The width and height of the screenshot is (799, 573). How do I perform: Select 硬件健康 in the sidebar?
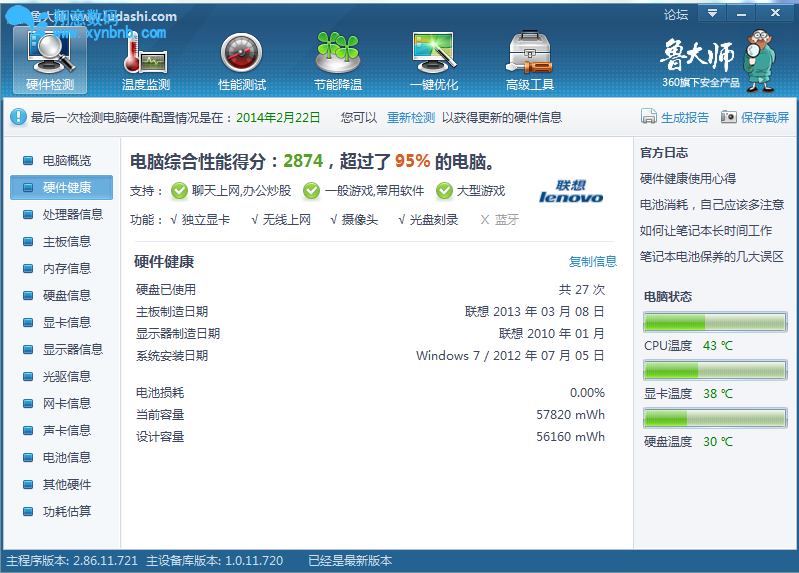coord(61,188)
